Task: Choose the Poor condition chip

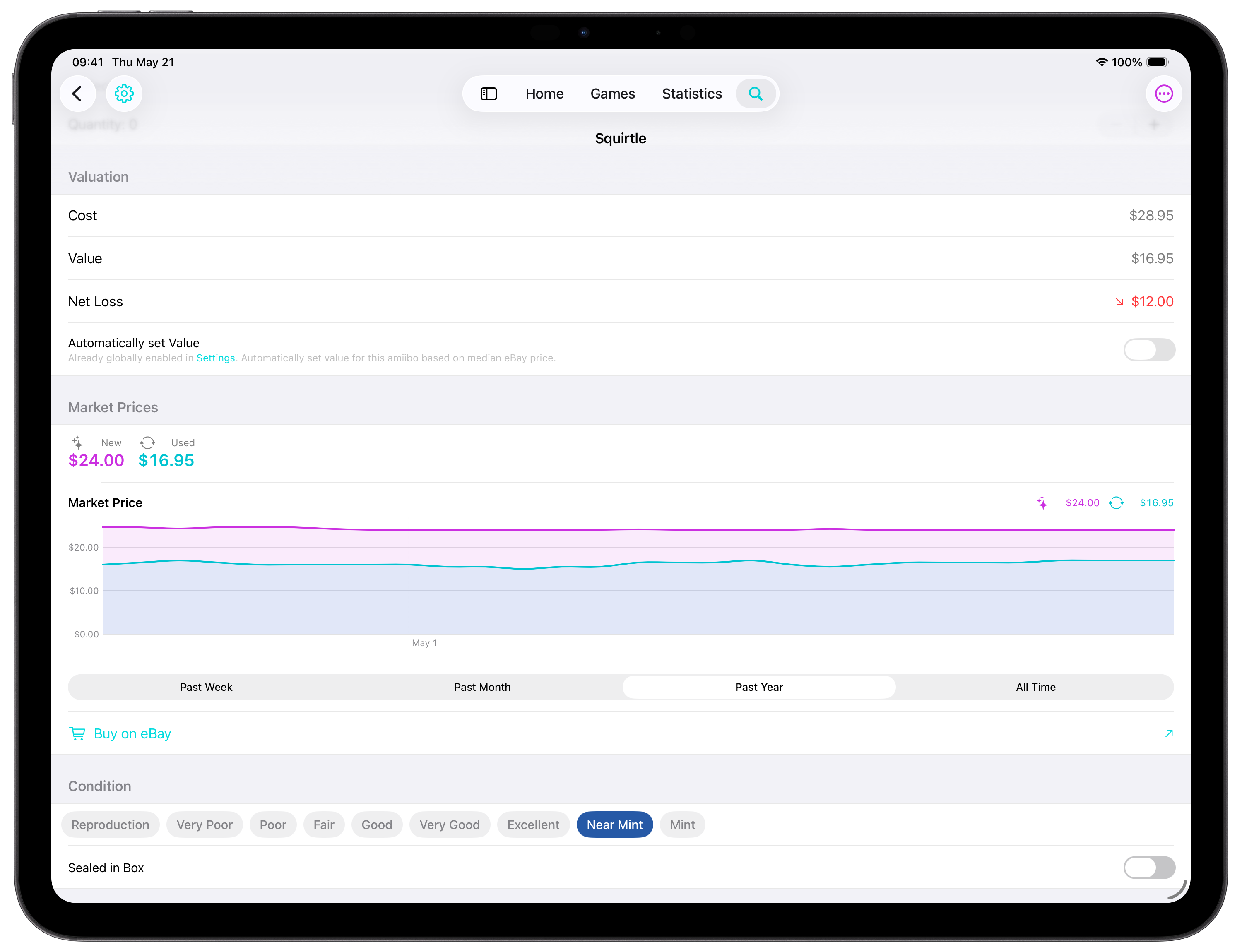Action: pos(273,825)
